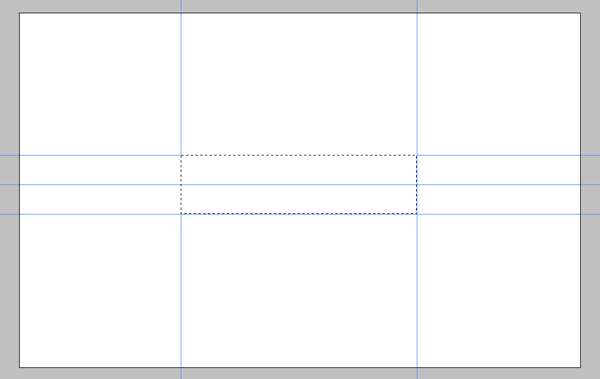
Task: Click where right guide crosses middle horizontal guide
Action: click(x=417, y=185)
